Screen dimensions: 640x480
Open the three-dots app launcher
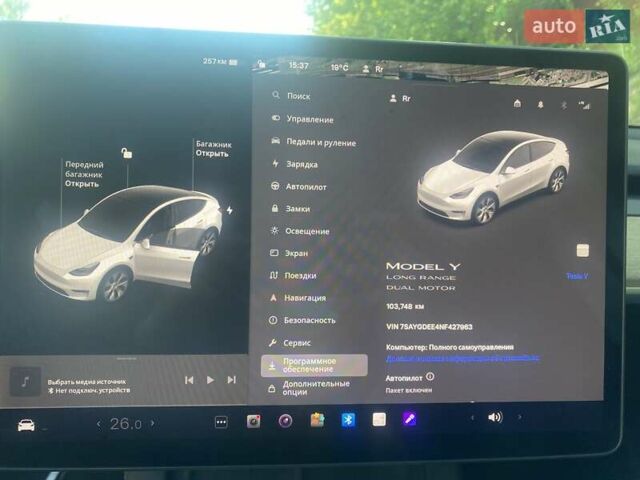221,422
